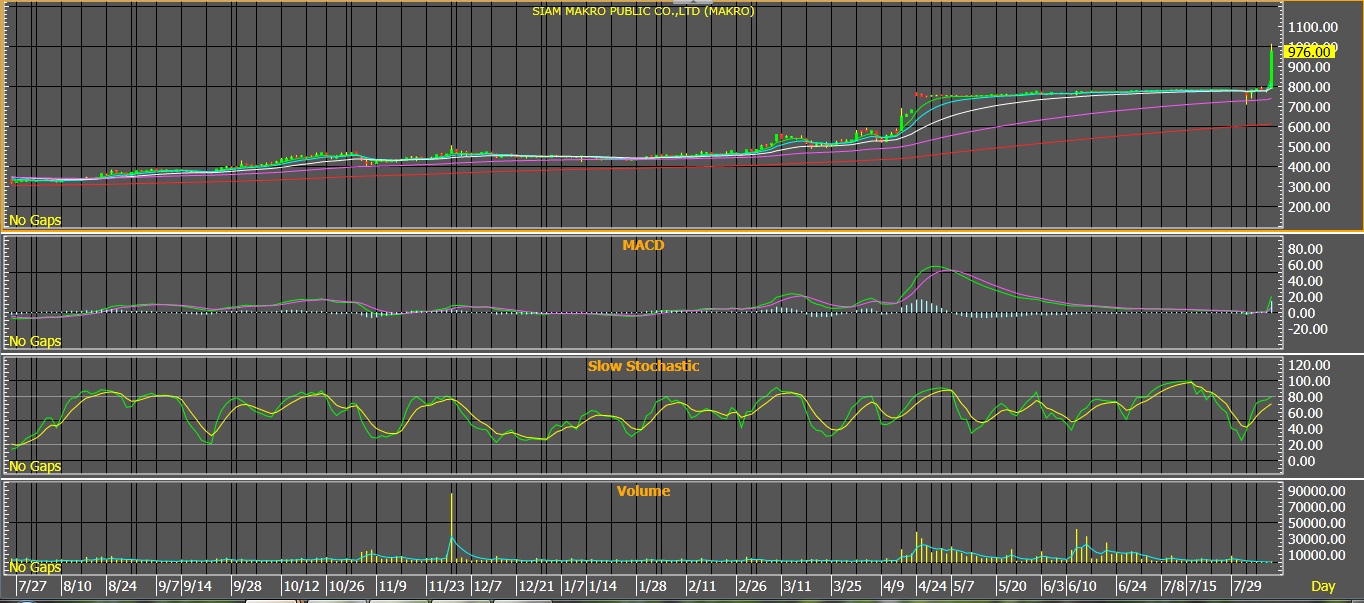Select the 2/26 date on the time axis
Image resolution: width=1364 pixels, height=603 pixels.
point(753,585)
